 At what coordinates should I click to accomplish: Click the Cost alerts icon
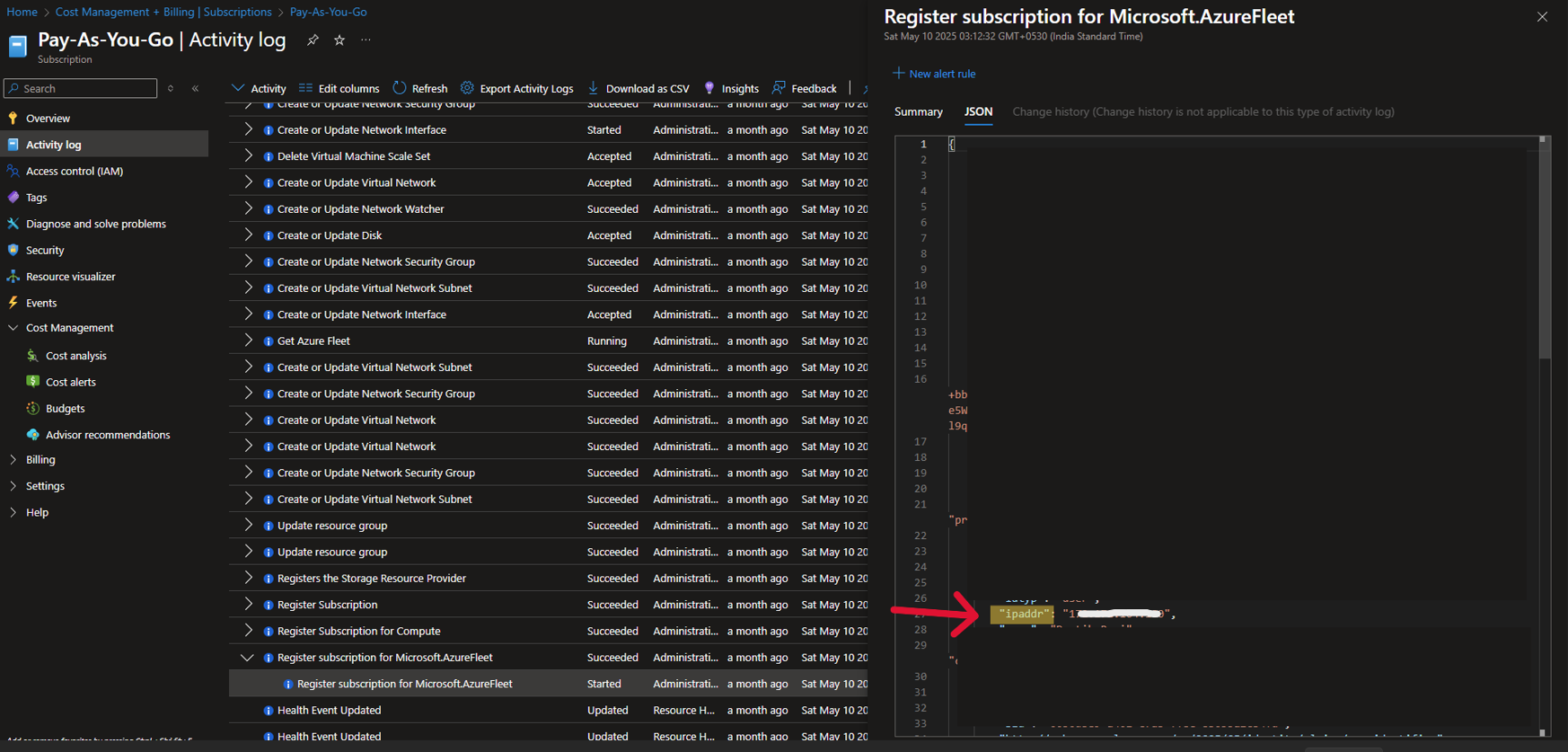(33, 382)
